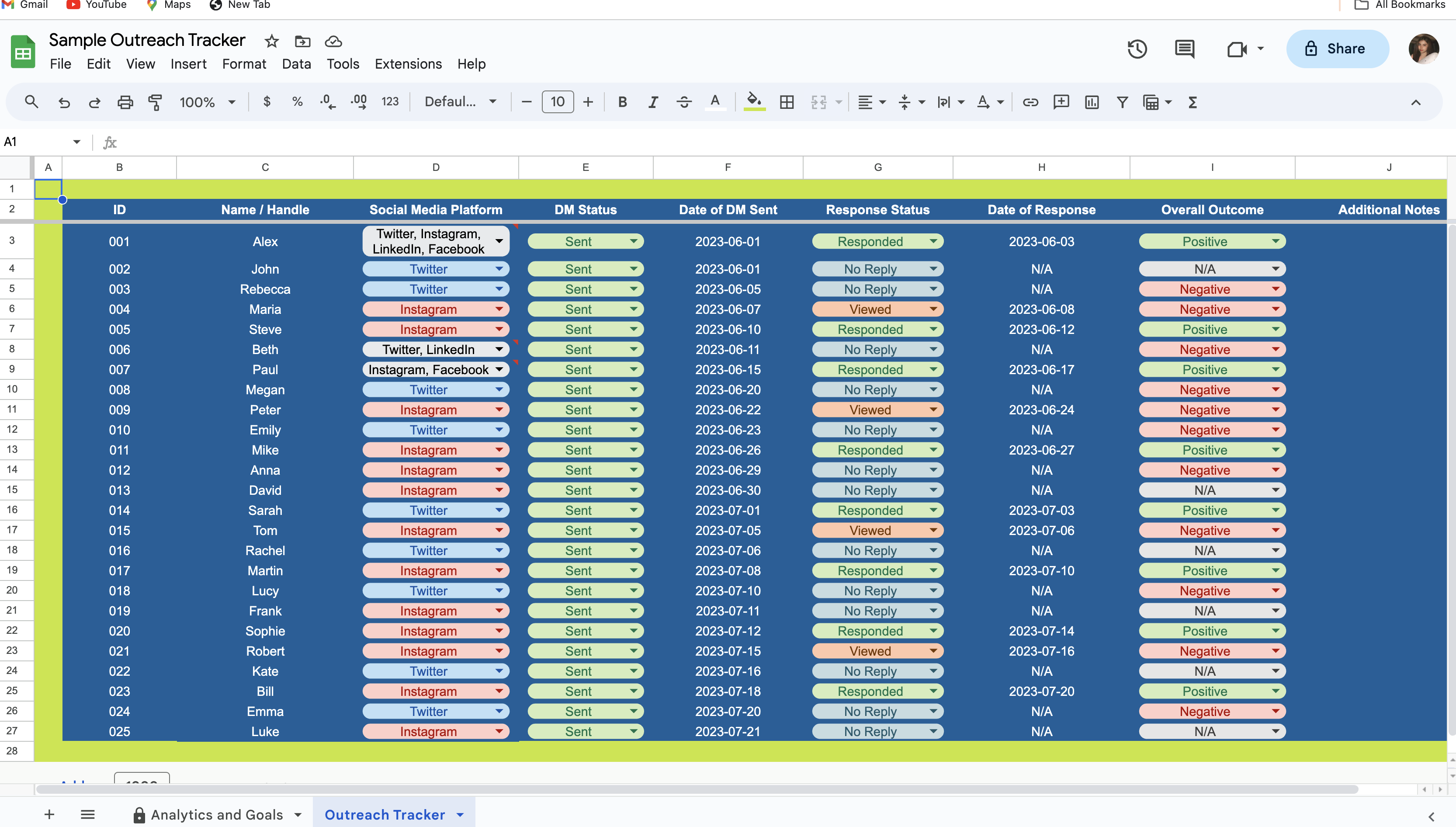The image size is (1456, 827).
Task: Open the Google account avatar
Action: (1424, 49)
